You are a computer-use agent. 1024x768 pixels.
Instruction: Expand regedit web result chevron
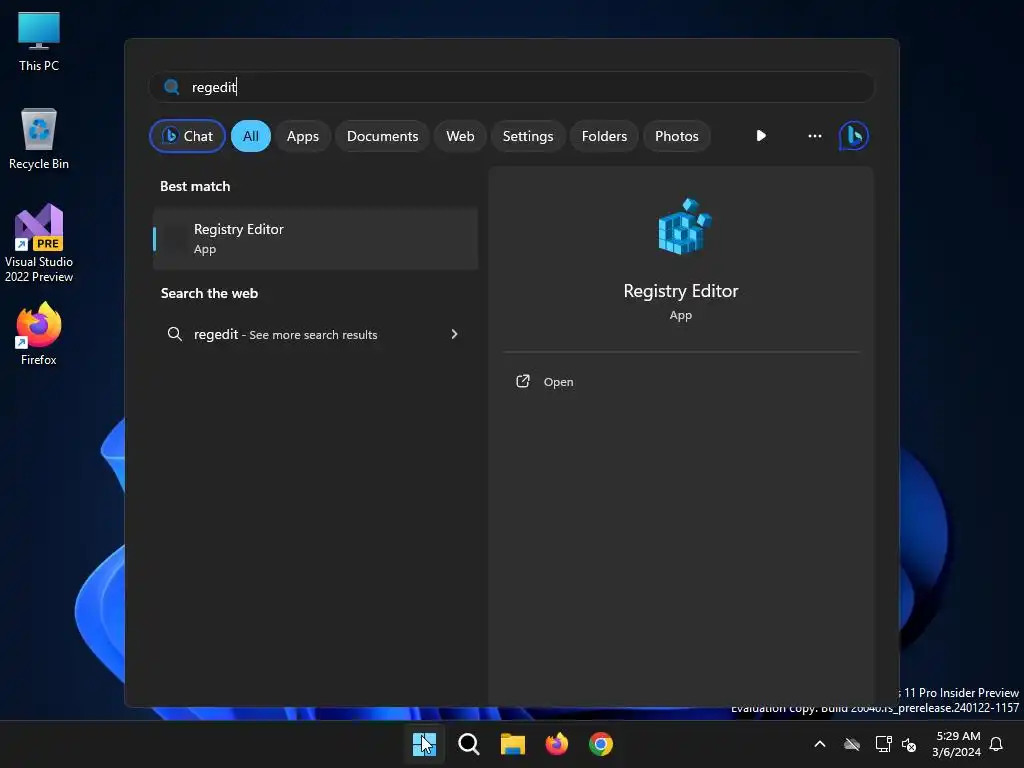click(x=455, y=334)
